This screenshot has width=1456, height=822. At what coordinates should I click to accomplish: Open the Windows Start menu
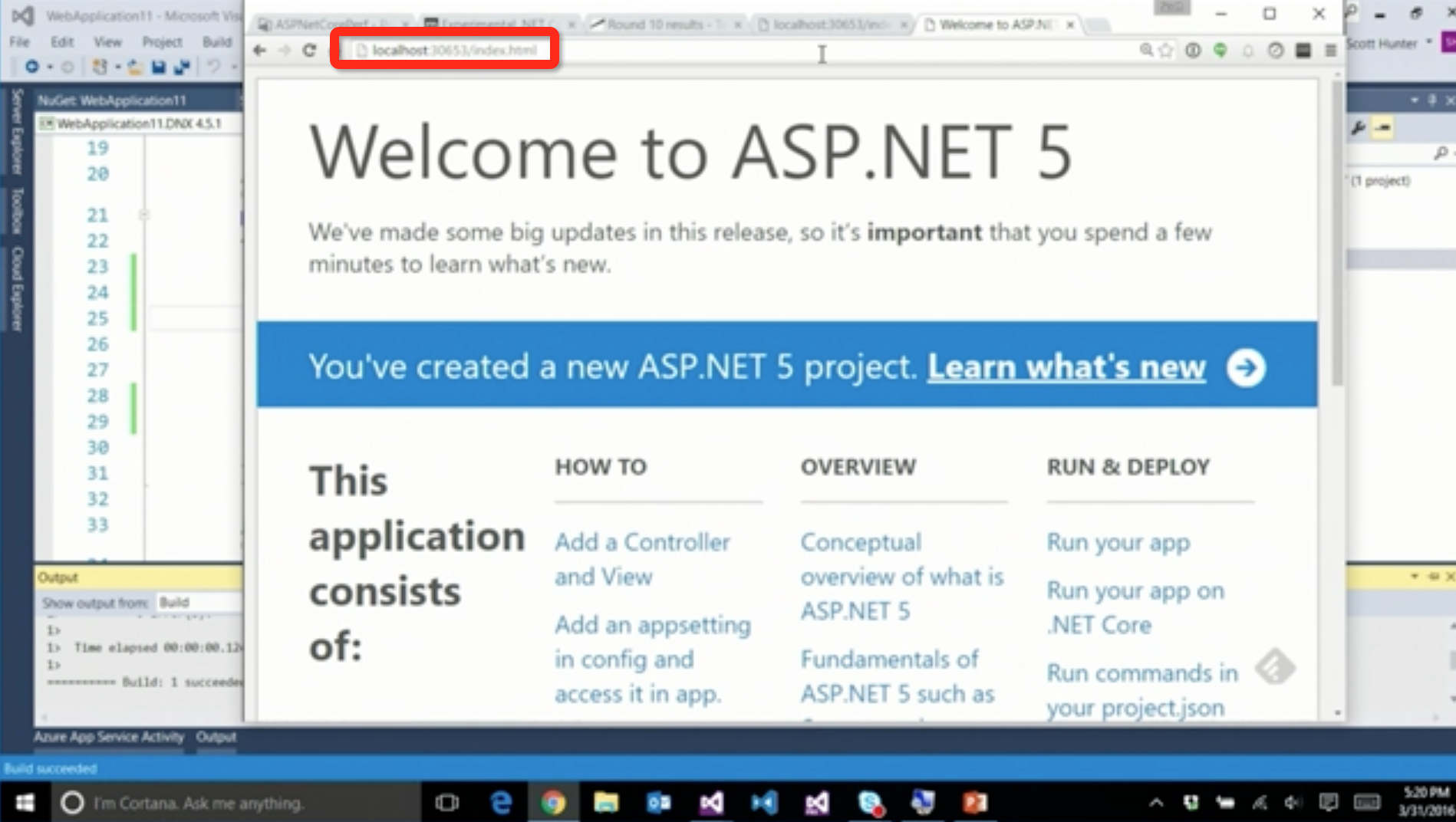tap(25, 803)
